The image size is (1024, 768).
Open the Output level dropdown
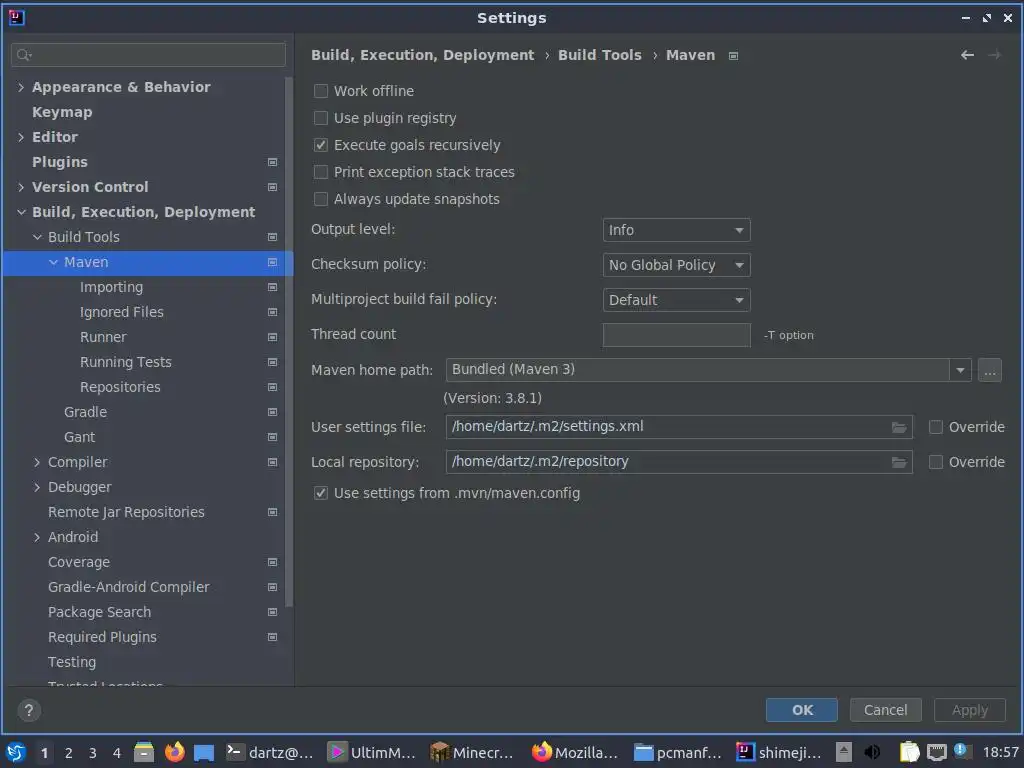pos(676,230)
